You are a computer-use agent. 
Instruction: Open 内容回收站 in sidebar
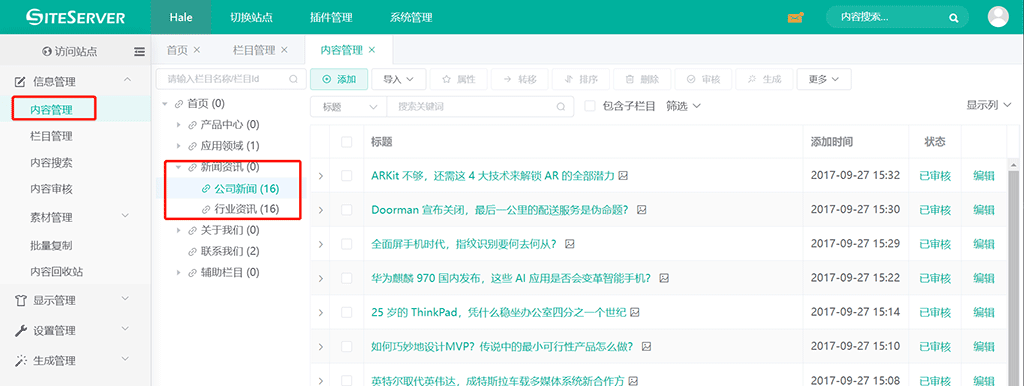coord(56,271)
